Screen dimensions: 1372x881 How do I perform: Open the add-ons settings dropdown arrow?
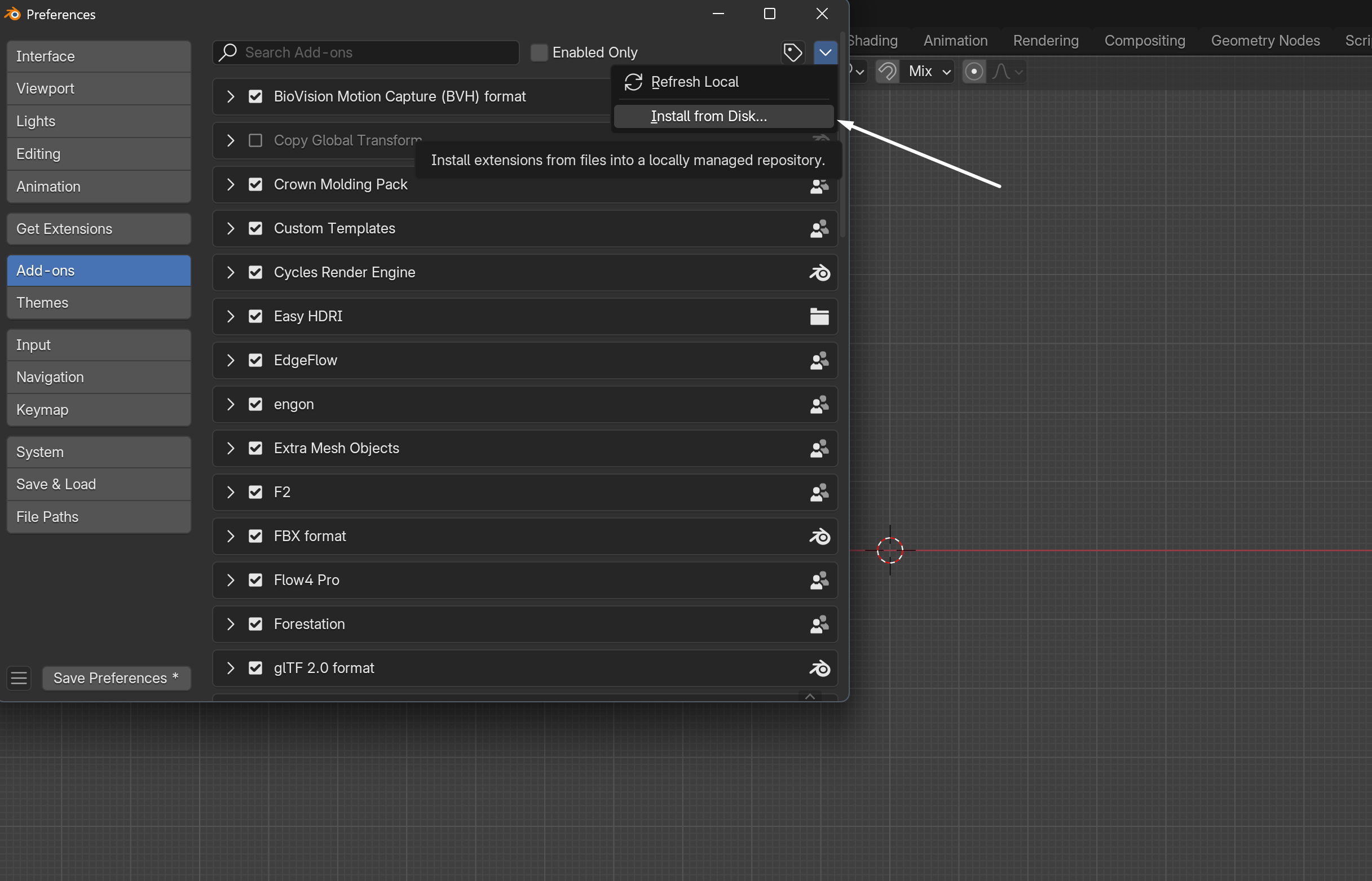coord(825,52)
